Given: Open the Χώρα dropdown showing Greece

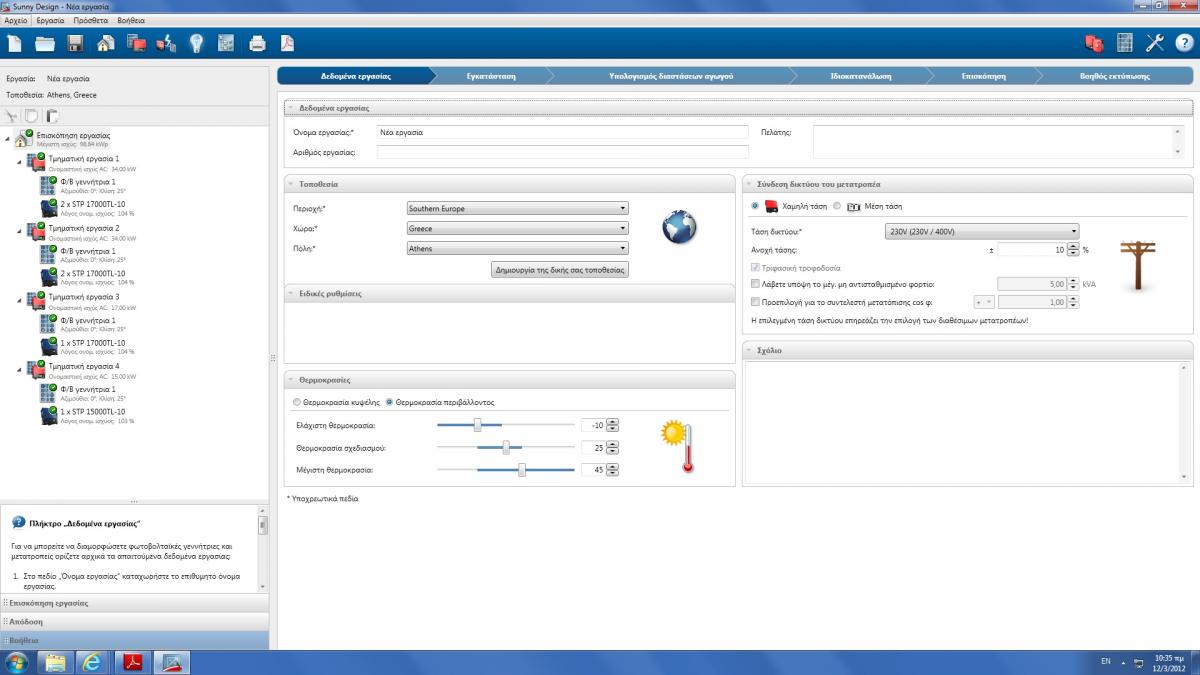Looking at the screenshot, I should pyautogui.click(x=517, y=228).
